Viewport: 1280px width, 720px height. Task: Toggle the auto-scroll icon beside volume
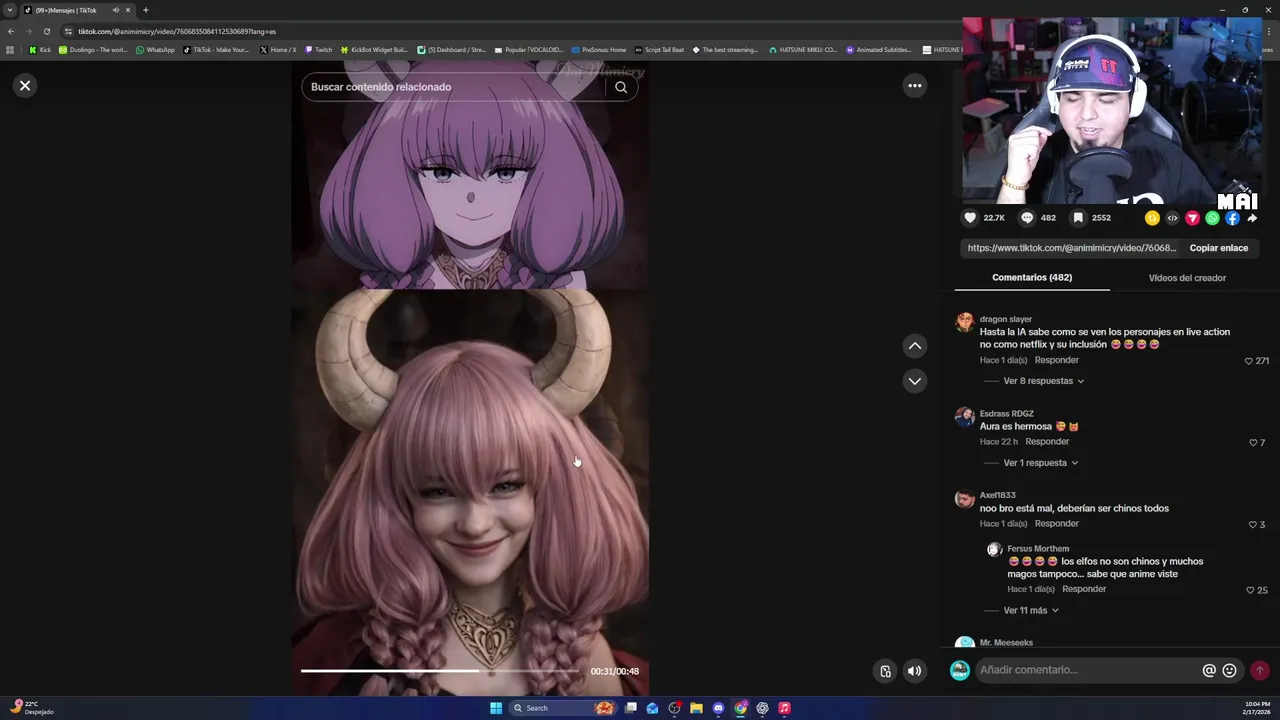coord(885,672)
